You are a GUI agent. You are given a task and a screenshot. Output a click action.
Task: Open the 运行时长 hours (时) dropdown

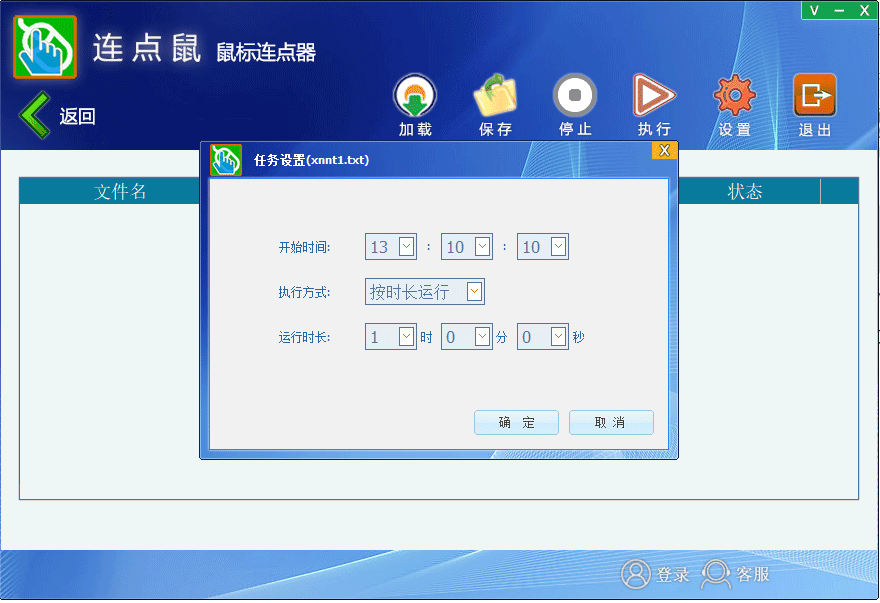coord(406,337)
